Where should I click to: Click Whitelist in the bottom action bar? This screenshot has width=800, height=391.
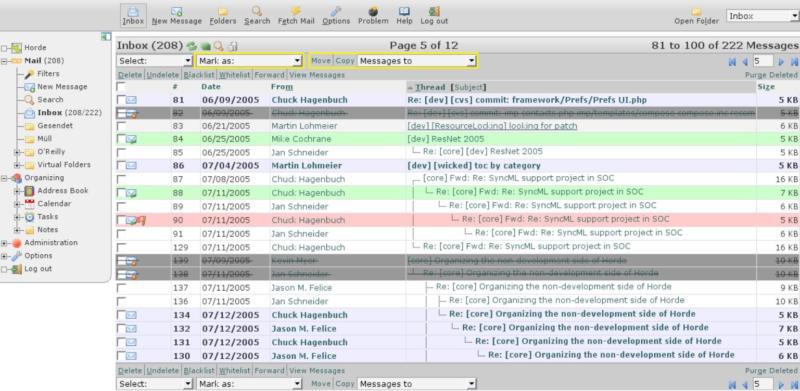click(235, 371)
